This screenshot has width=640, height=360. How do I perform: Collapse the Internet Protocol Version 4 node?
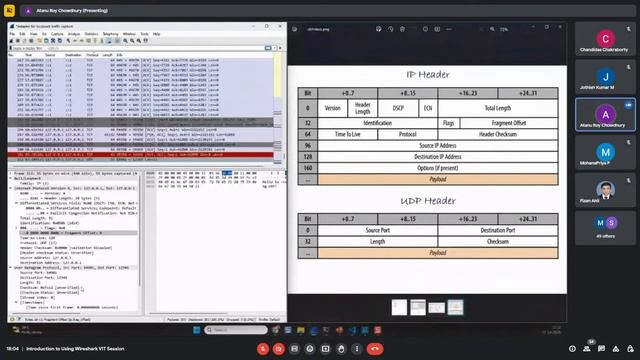coord(11,188)
